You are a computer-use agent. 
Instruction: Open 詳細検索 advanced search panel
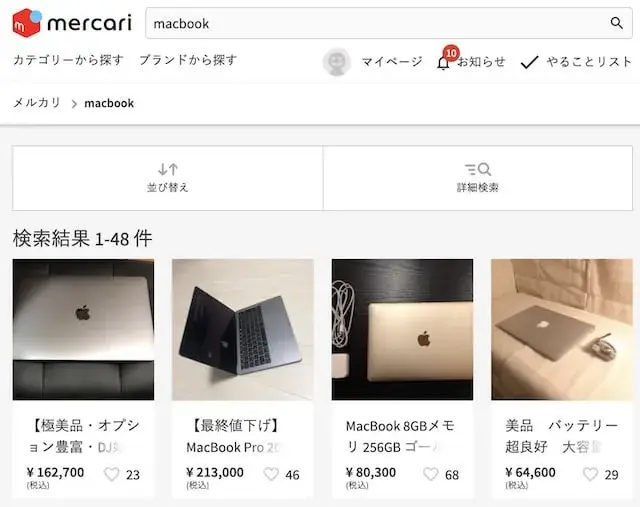478,178
